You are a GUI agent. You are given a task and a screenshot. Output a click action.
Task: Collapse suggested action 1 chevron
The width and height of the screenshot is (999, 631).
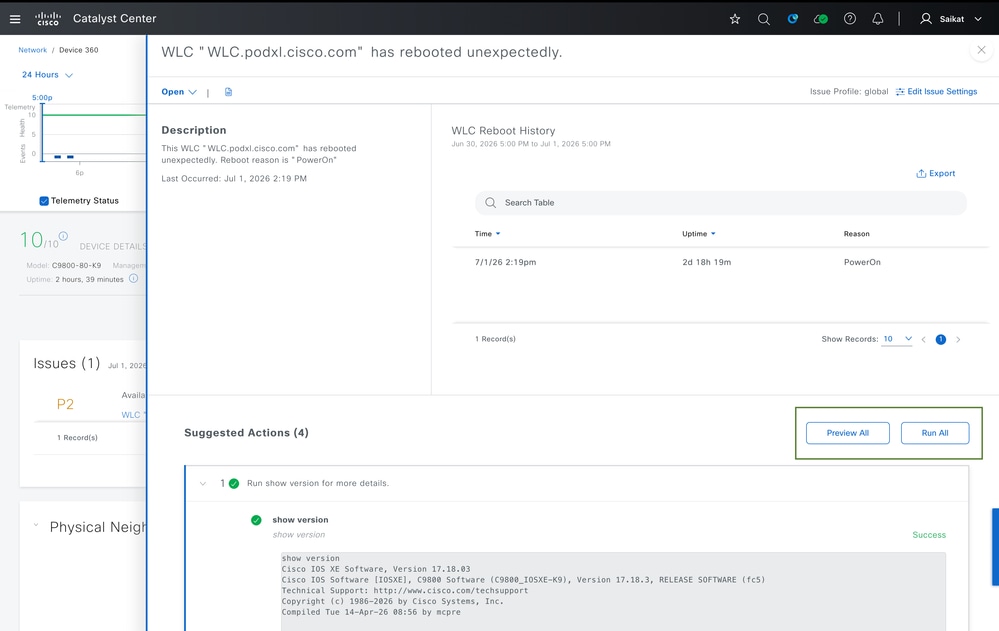(x=203, y=483)
